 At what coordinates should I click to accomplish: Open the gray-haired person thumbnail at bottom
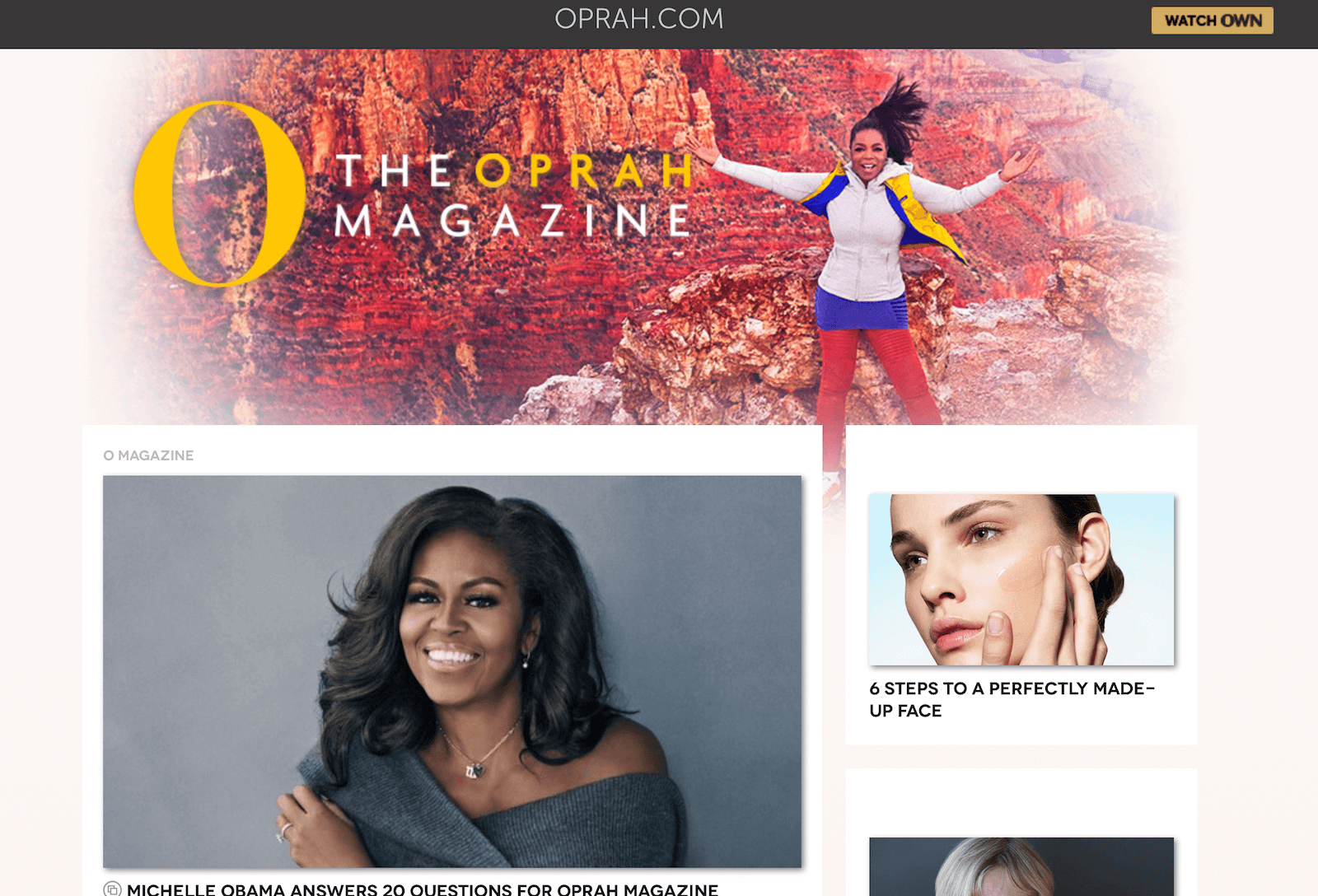coord(1021,866)
